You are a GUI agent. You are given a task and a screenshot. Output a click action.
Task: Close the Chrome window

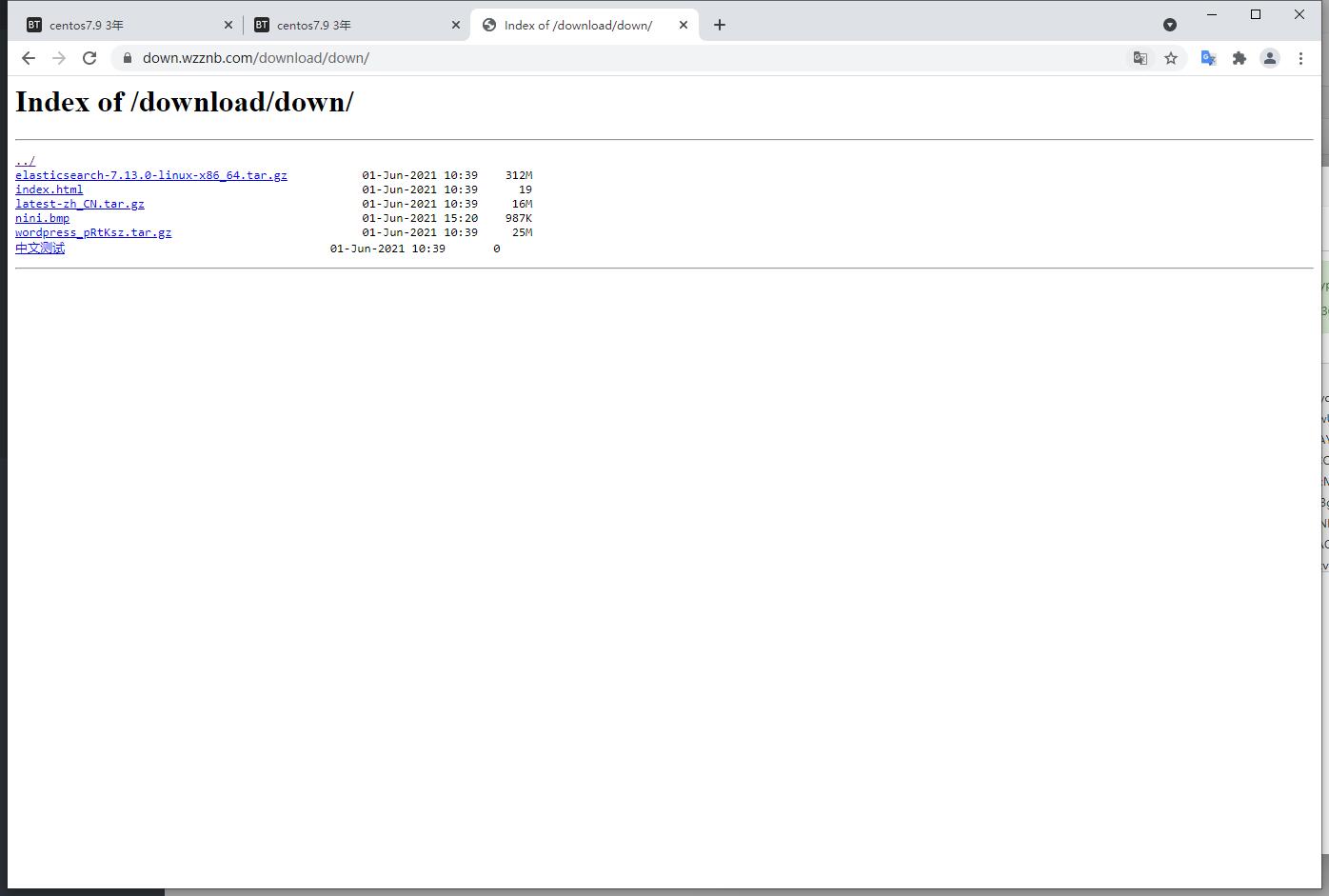pyautogui.click(x=1299, y=14)
